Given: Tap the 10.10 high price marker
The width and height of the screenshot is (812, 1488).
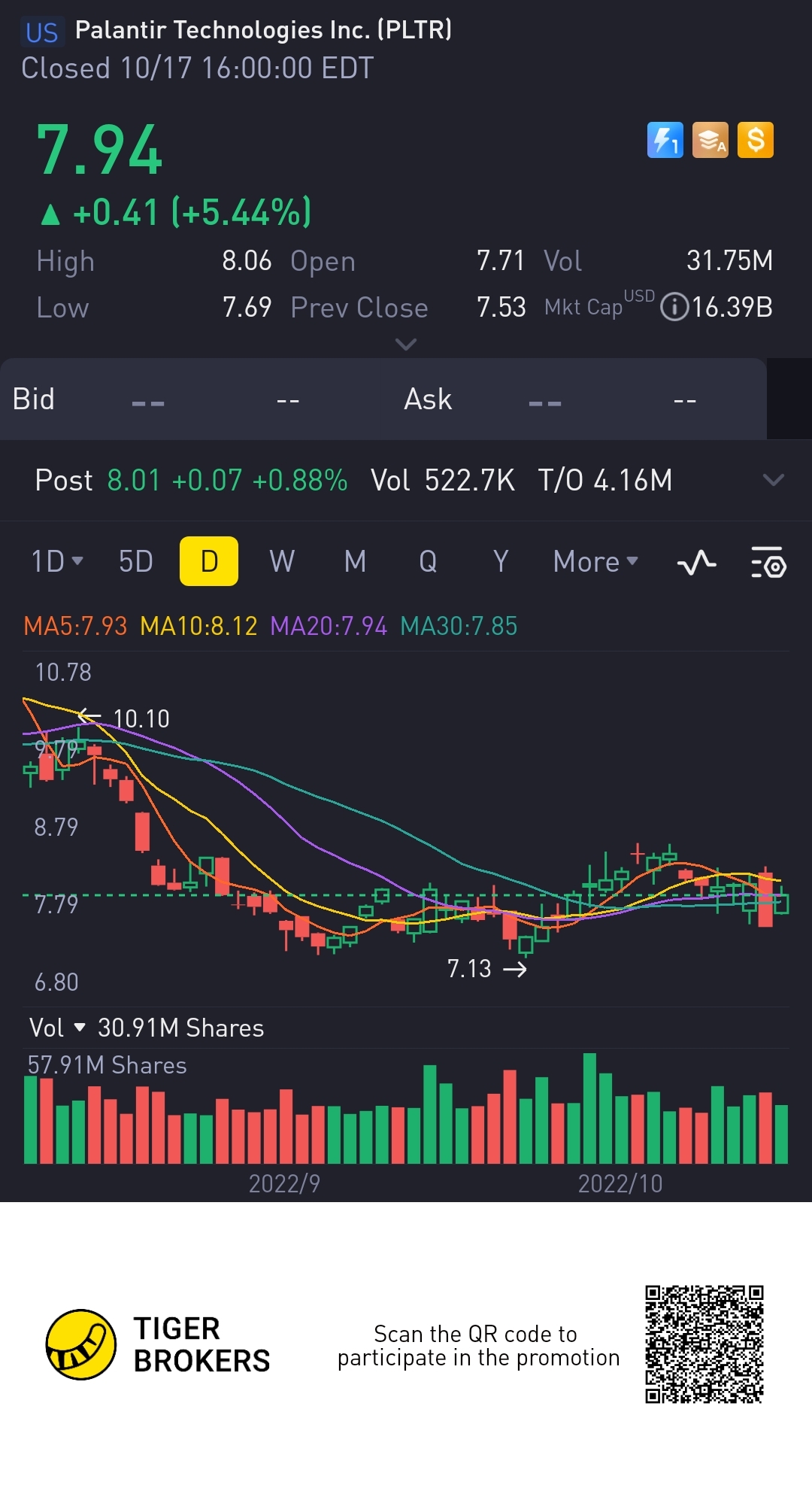Looking at the screenshot, I should point(141,718).
